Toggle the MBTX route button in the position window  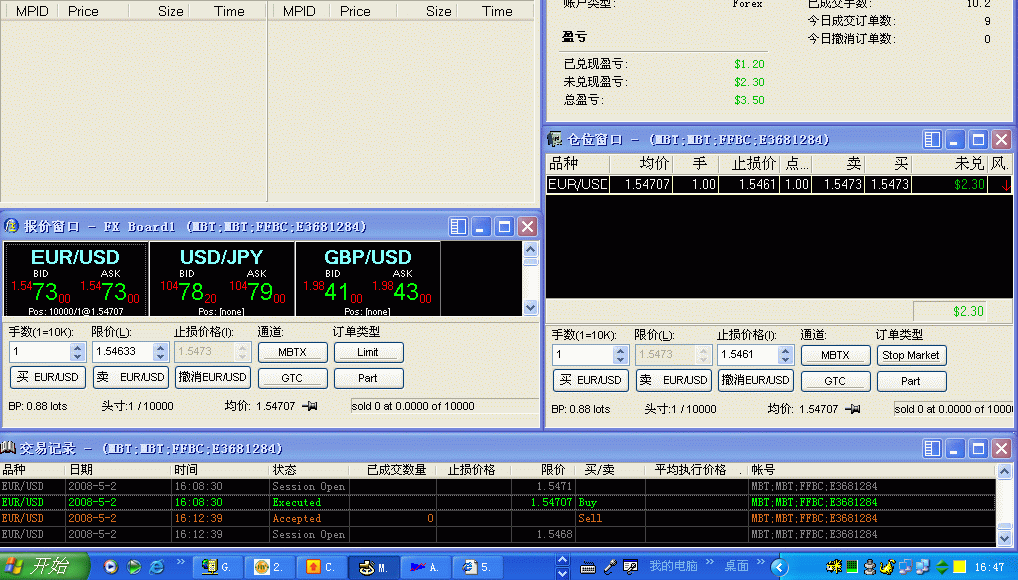click(x=836, y=355)
